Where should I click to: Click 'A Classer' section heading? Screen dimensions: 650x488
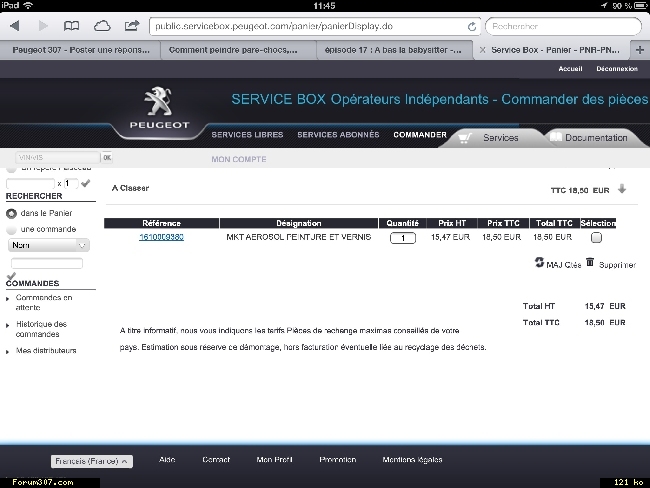[x=130, y=188]
